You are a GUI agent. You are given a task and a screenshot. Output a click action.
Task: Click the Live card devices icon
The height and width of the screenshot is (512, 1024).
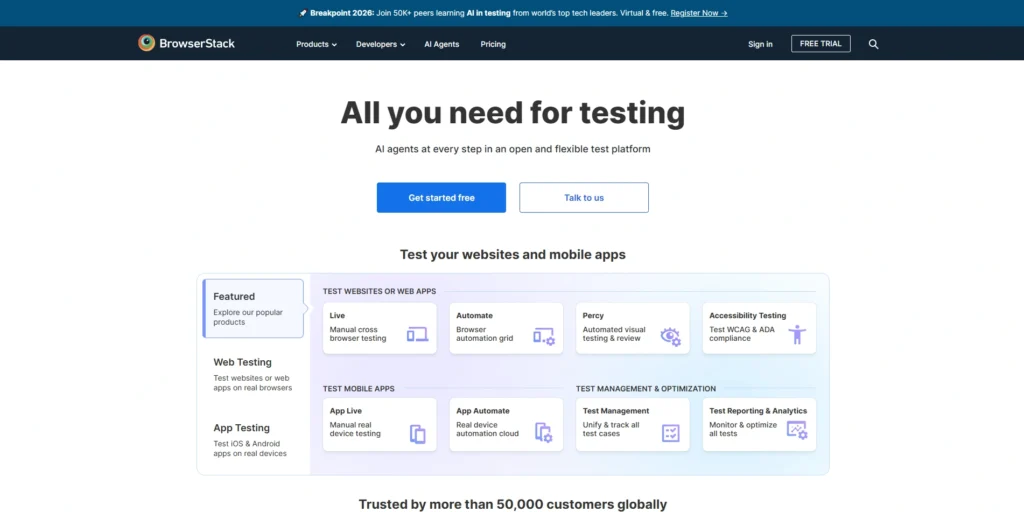[x=417, y=334]
